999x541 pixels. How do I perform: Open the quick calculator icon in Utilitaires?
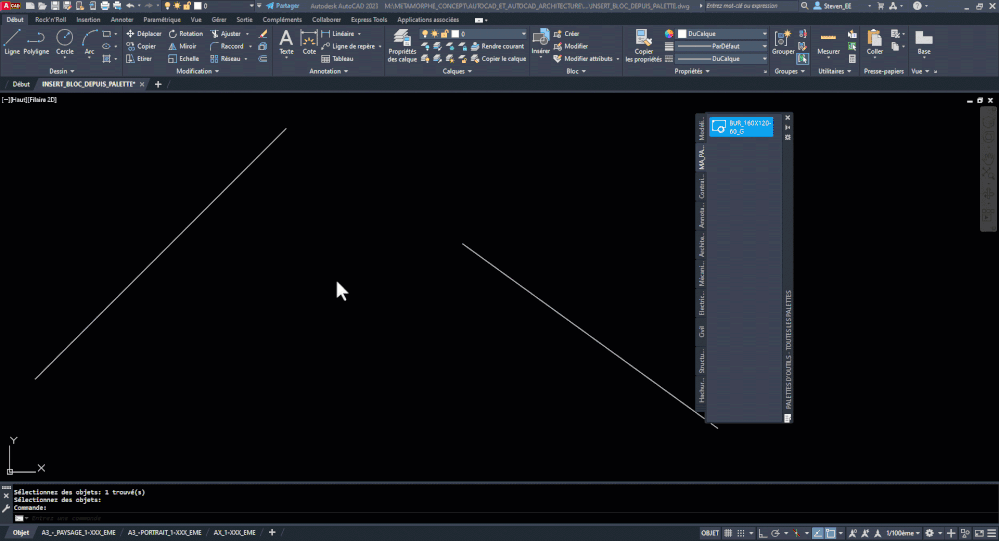[x=852, y=59]
